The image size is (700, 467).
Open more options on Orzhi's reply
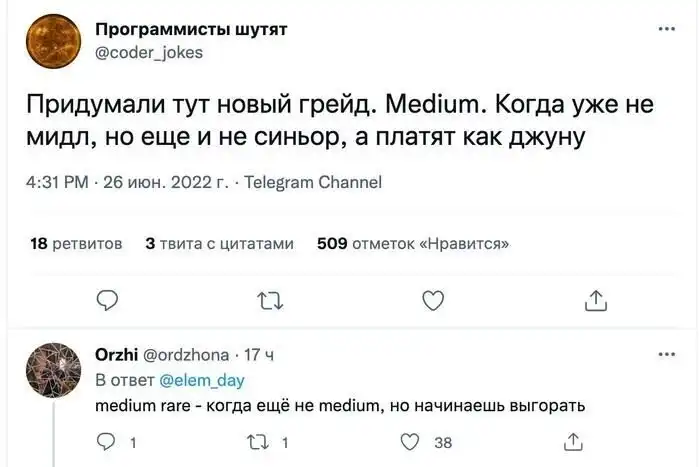(665, 354)
